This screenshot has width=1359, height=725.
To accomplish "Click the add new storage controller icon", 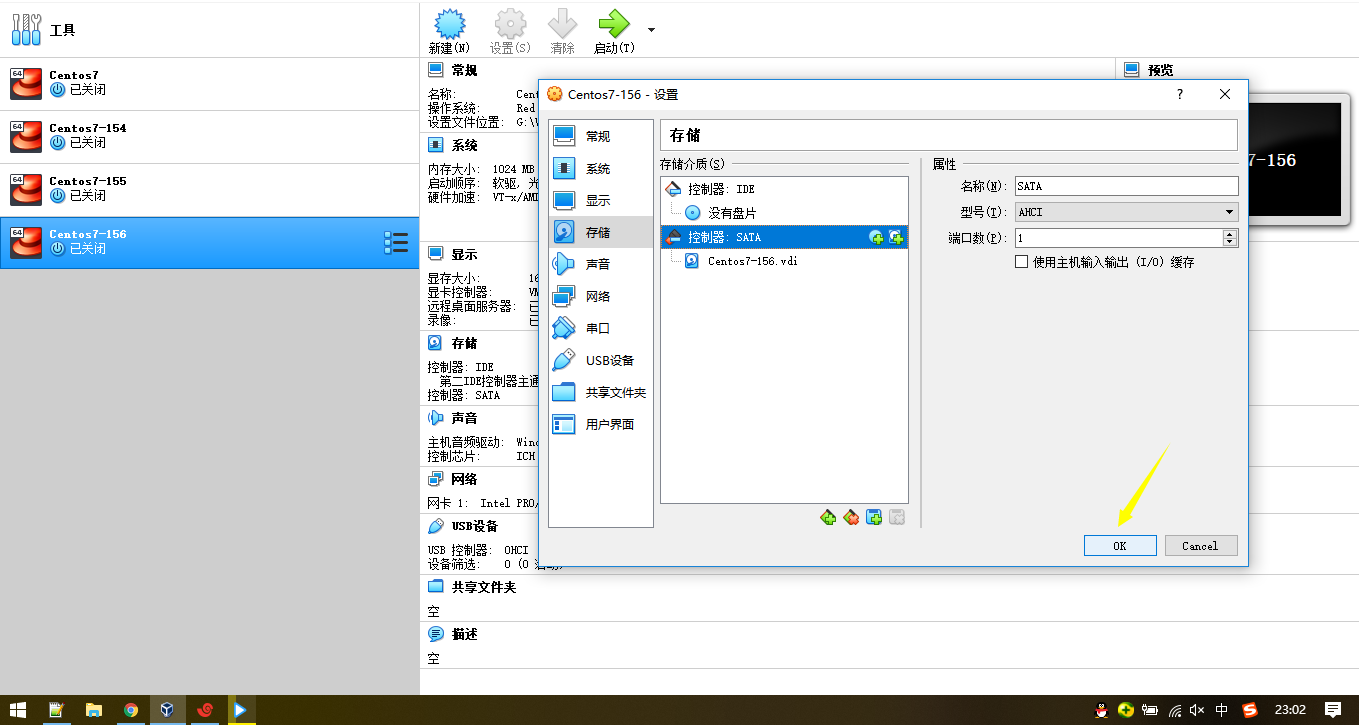I will (x=827, y=517).
